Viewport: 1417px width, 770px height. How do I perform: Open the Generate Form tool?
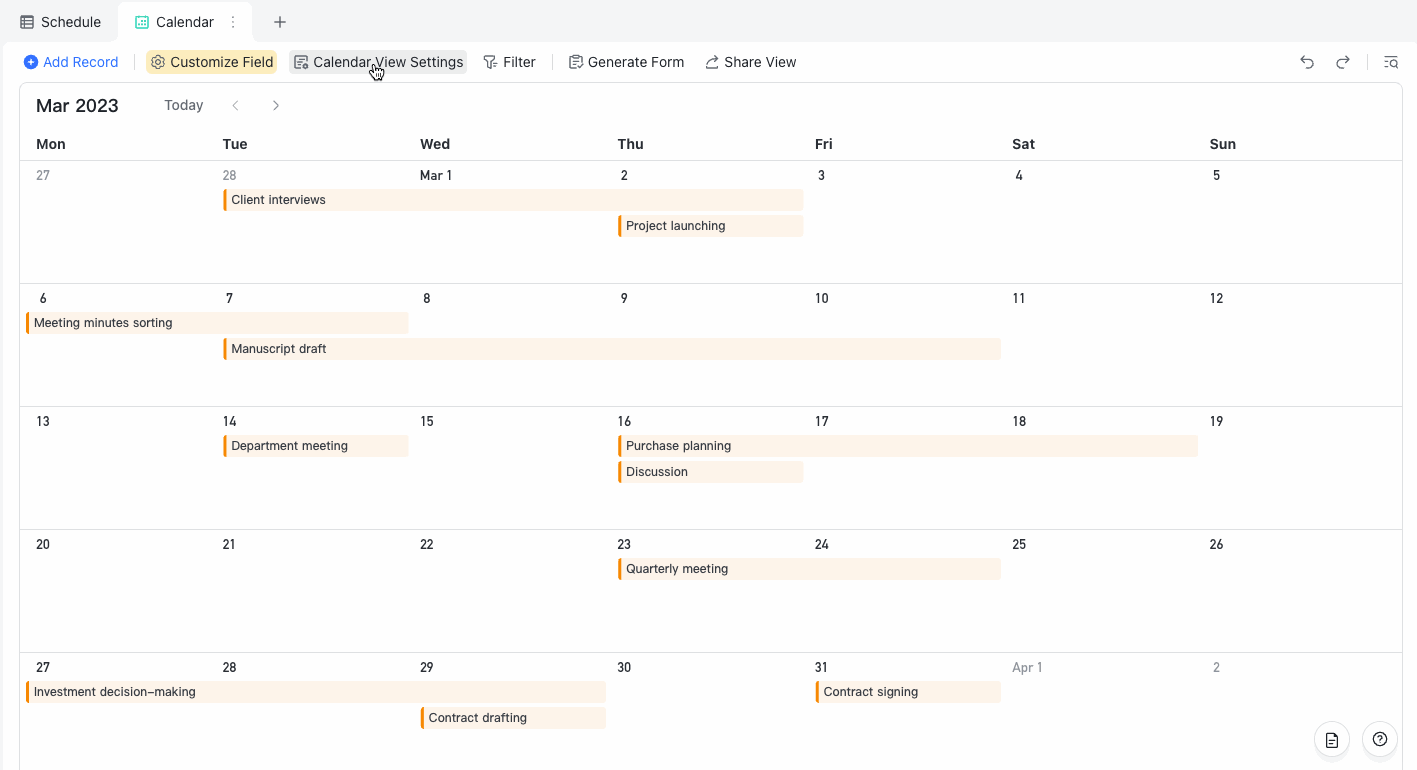[x=626, y=62]
